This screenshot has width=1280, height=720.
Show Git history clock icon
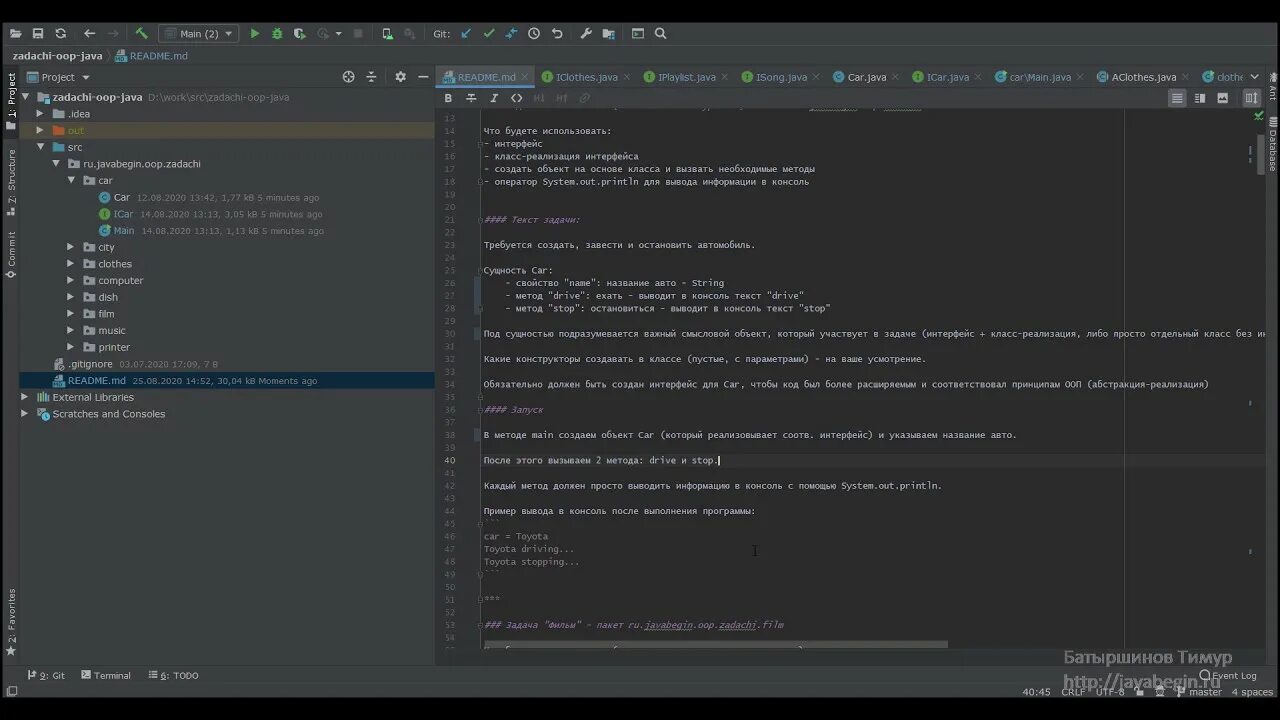534,34
